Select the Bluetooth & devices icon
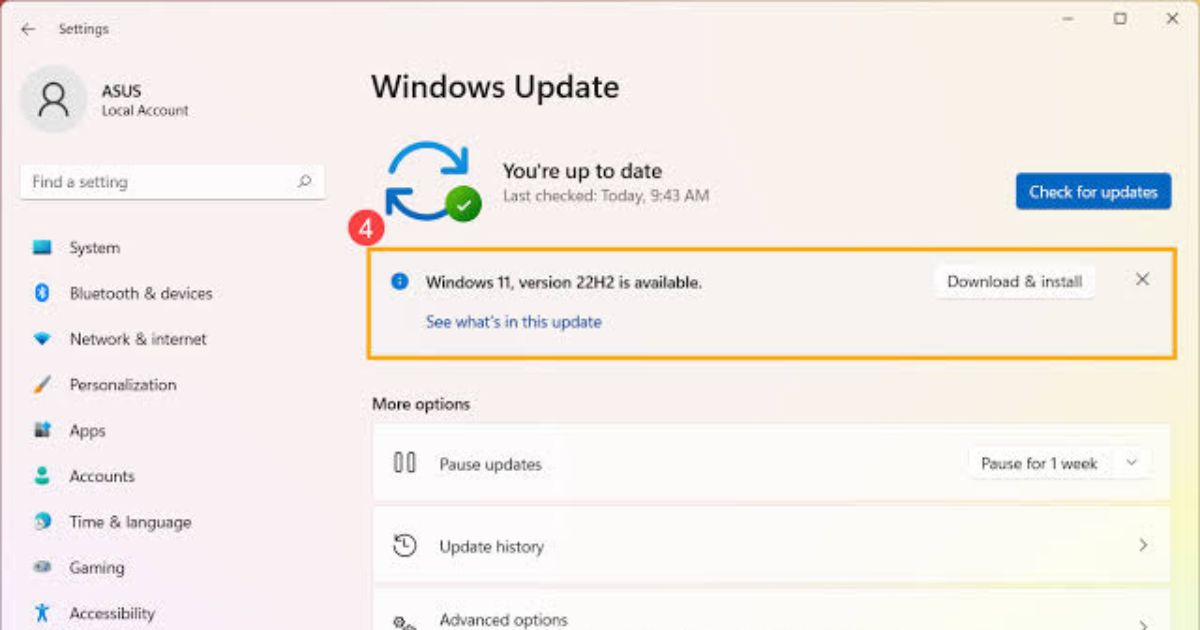This screenshot has width=1200, height=630. (41, 293)
